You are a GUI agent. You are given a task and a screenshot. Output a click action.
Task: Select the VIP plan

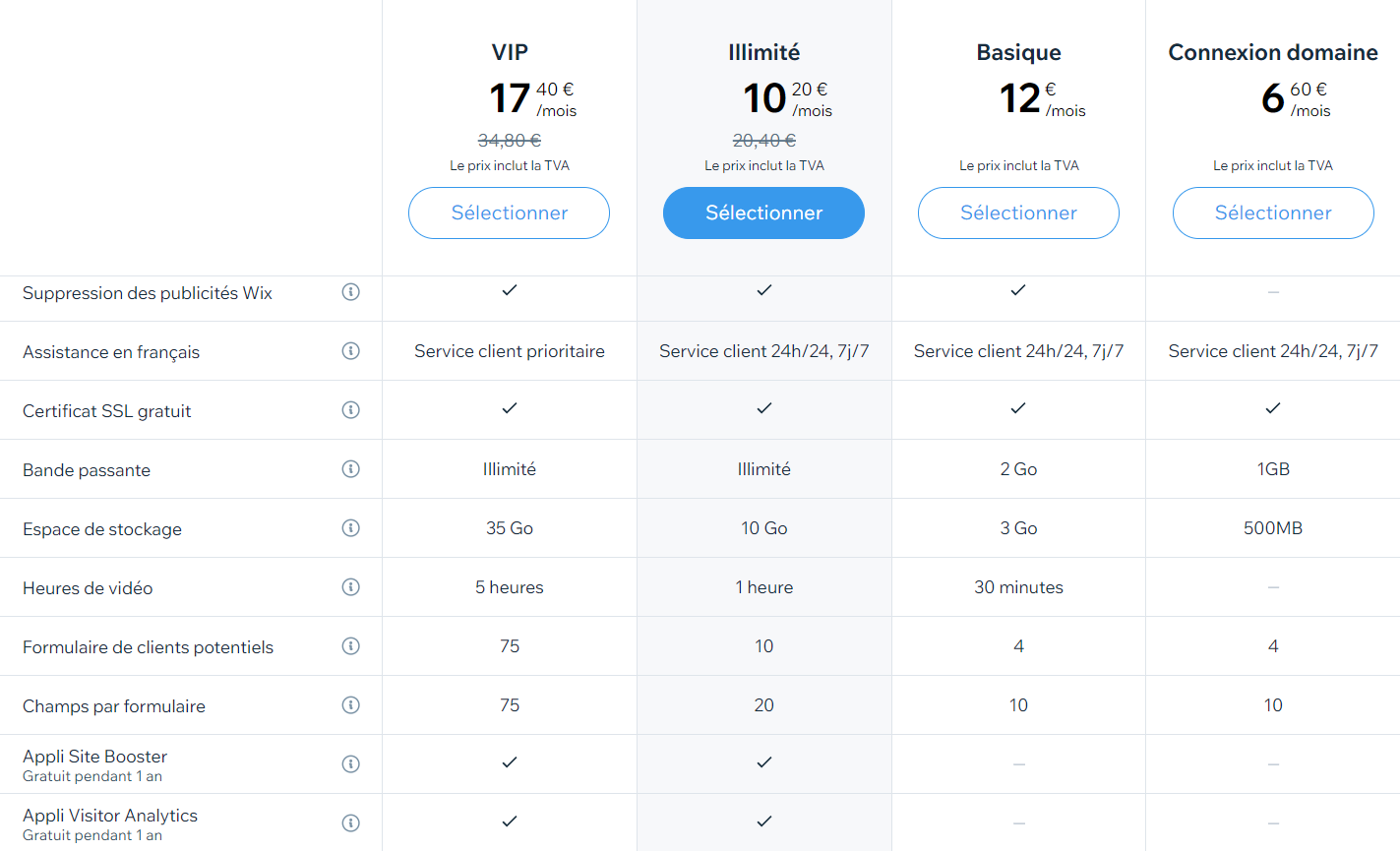pyautogui.click(x=509, y=213)
